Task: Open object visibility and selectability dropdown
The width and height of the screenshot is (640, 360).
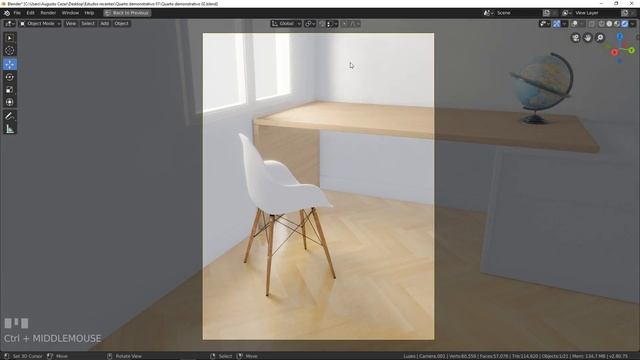Action: (544, 24)
